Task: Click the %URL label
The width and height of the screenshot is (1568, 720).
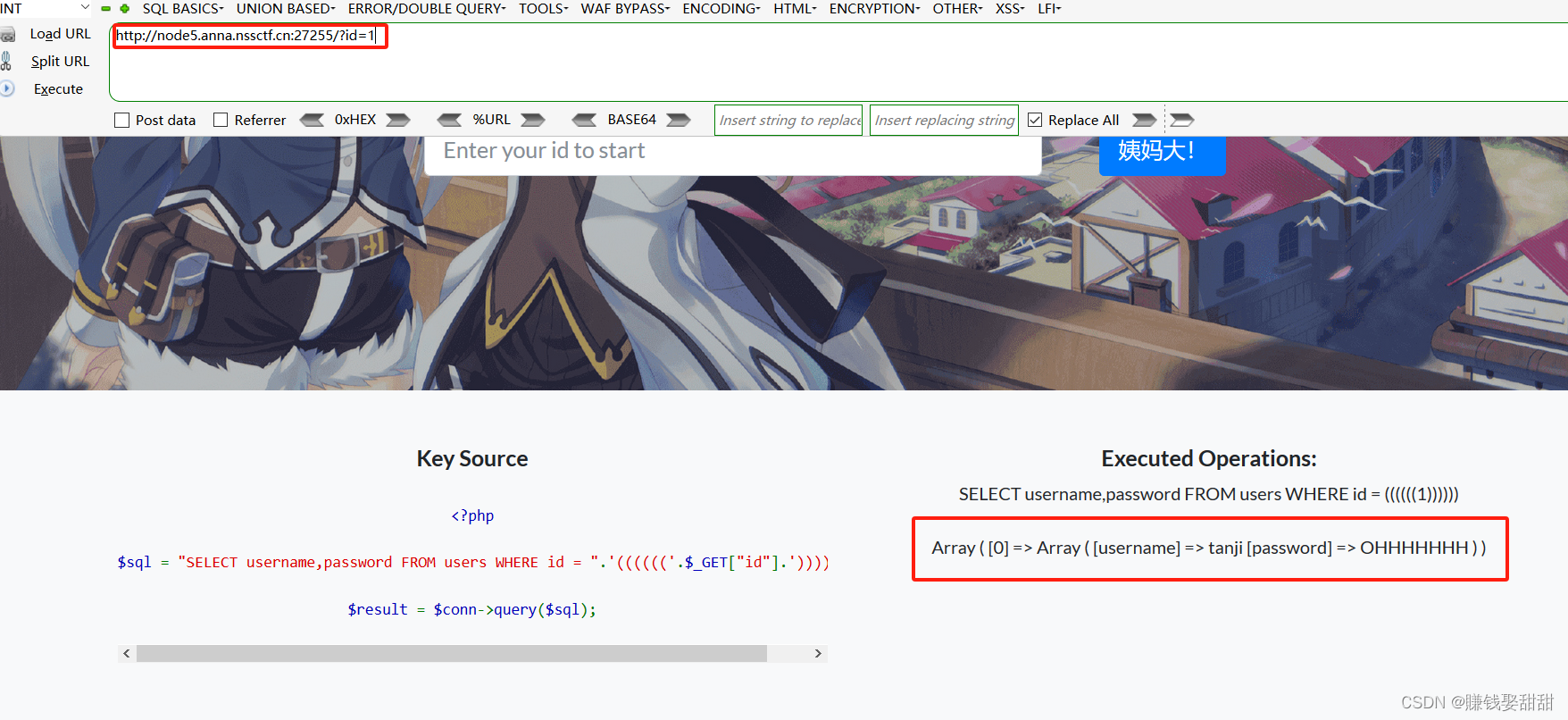Action: coord(492,120)
